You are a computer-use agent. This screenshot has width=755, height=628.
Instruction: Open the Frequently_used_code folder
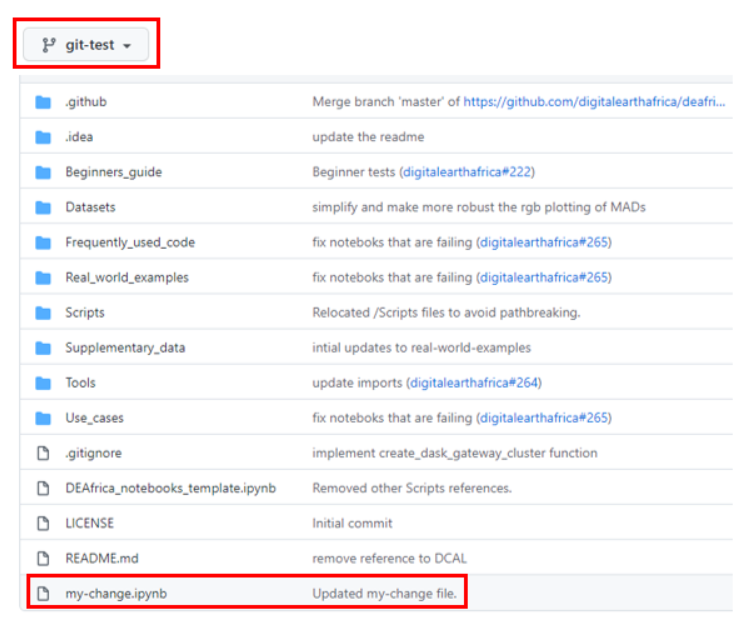[130, 242]
